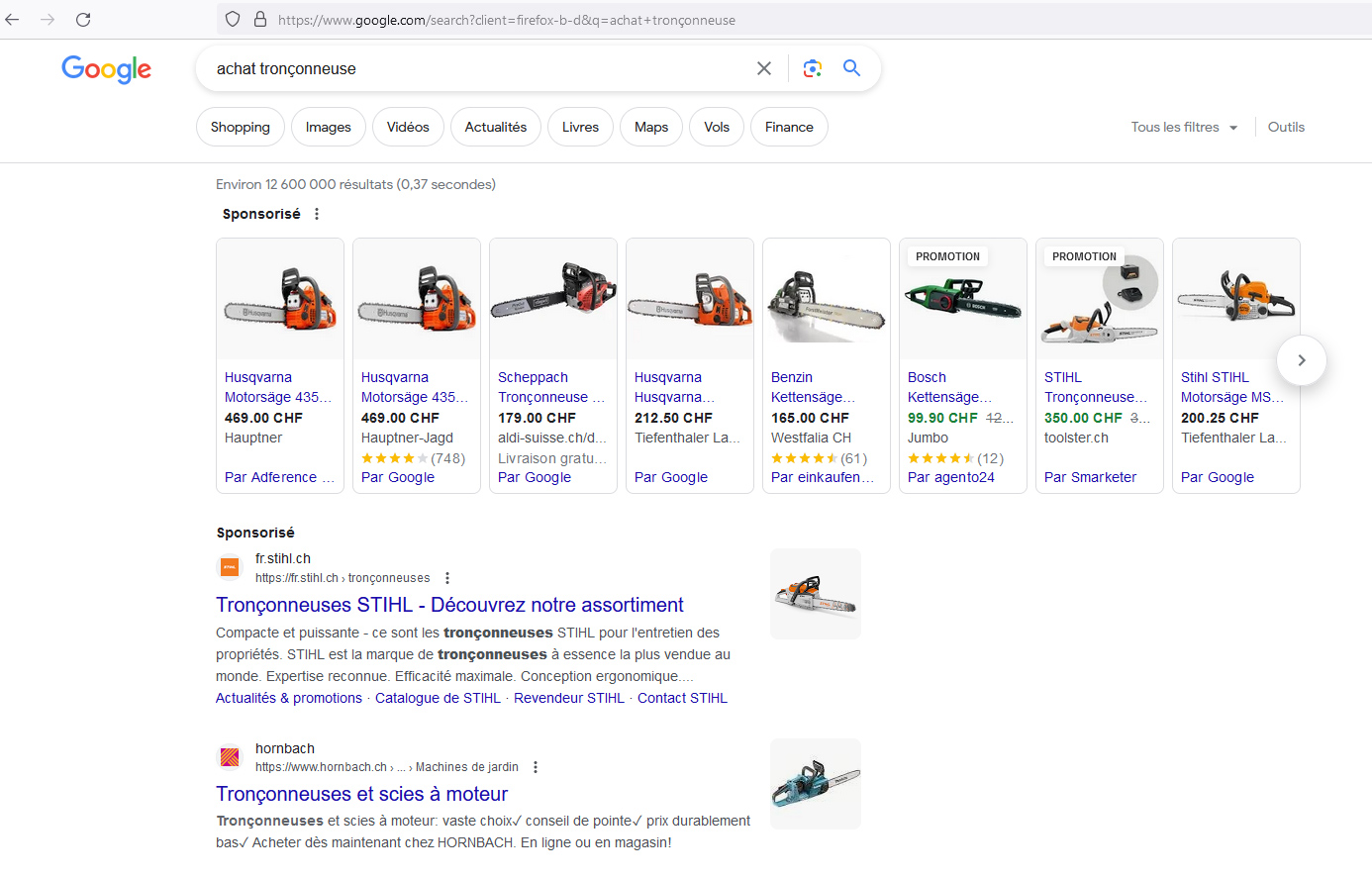Open the tracking protection shield icon
This screenshot has width=1372, height=879.
[233, 19]
